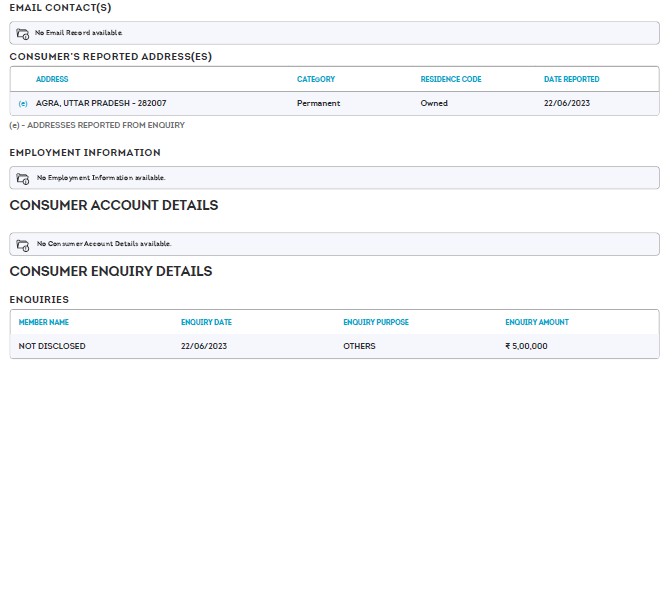The image size is (672, 593).
Task: Click the DATE REPORTED column header
Action: (572, 79)
